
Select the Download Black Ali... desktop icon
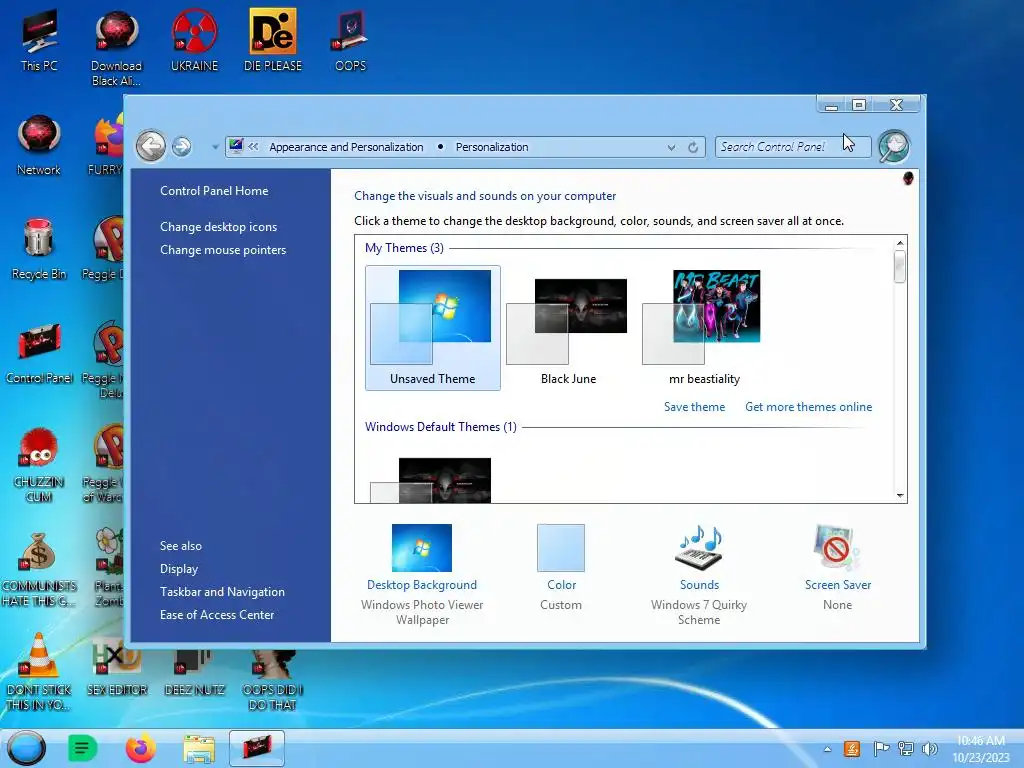tap(116, 49)
